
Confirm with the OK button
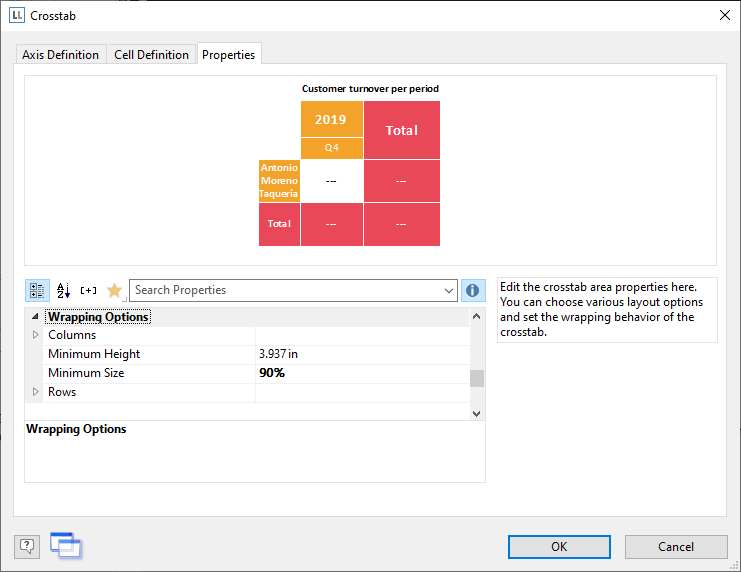(559, 546)
